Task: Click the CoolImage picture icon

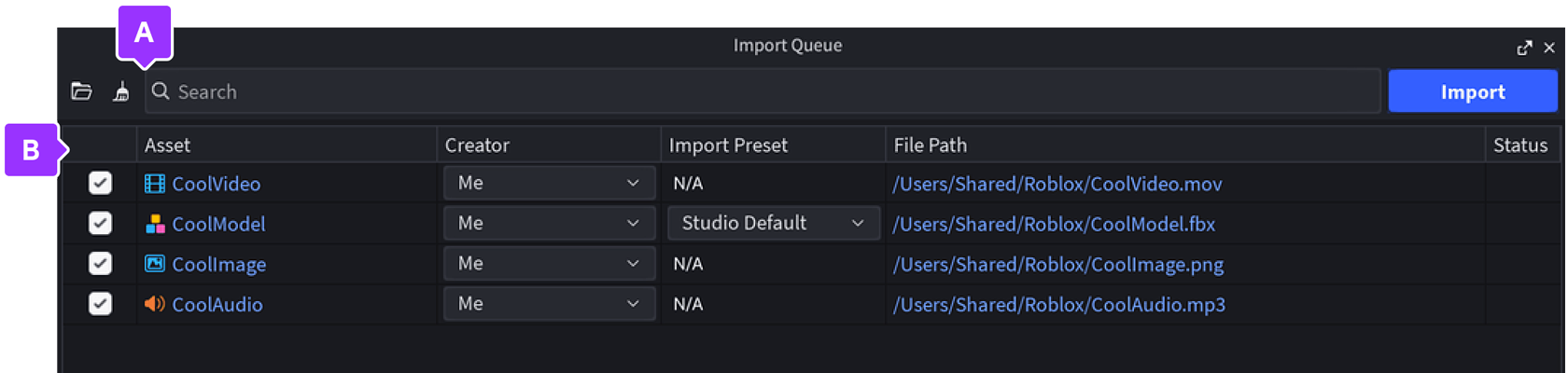Action: (x=155, y=264)
